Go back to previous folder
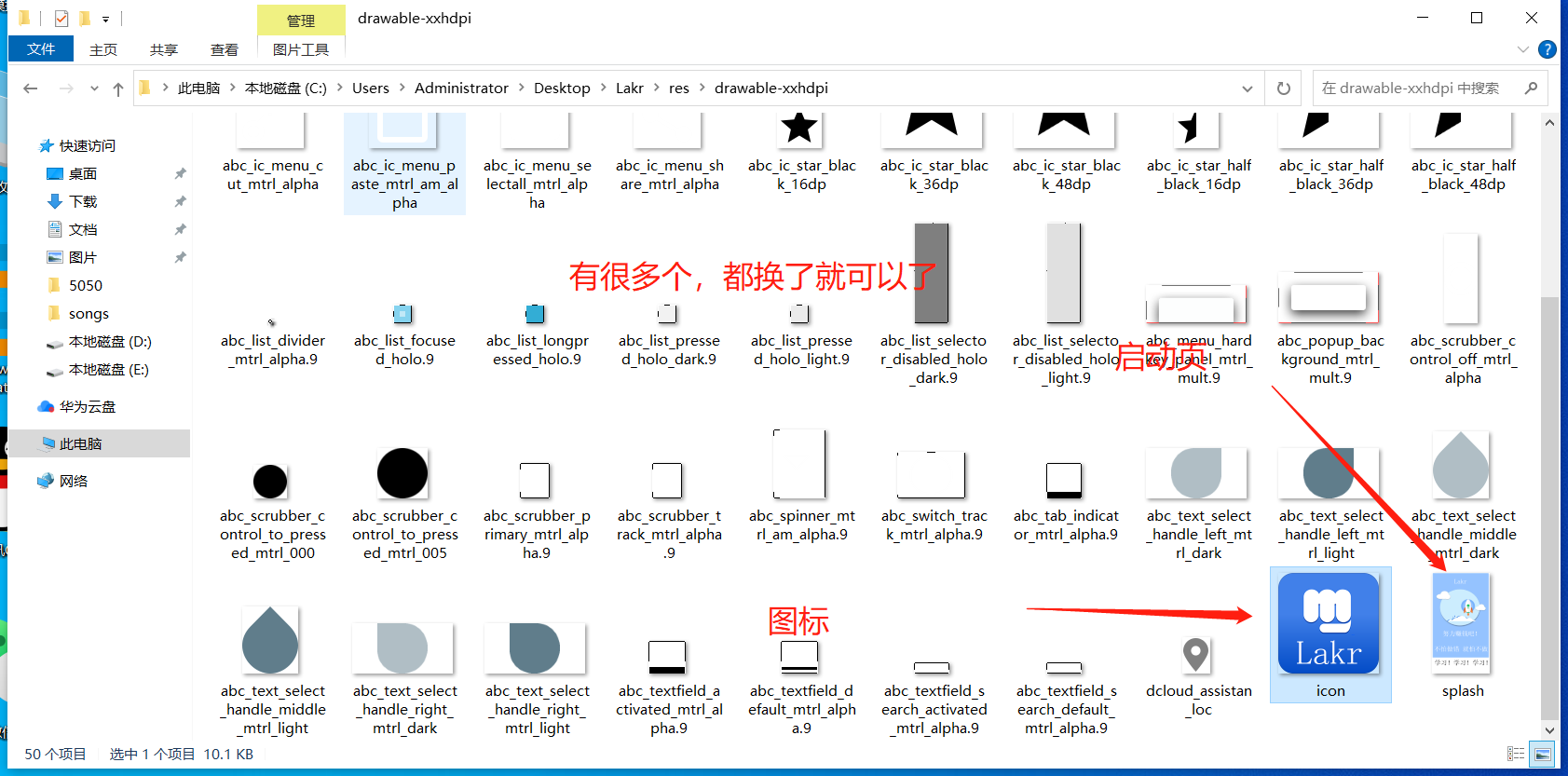Image resolution: width=1568 pixels, height=776 pixels. [30, 88]
